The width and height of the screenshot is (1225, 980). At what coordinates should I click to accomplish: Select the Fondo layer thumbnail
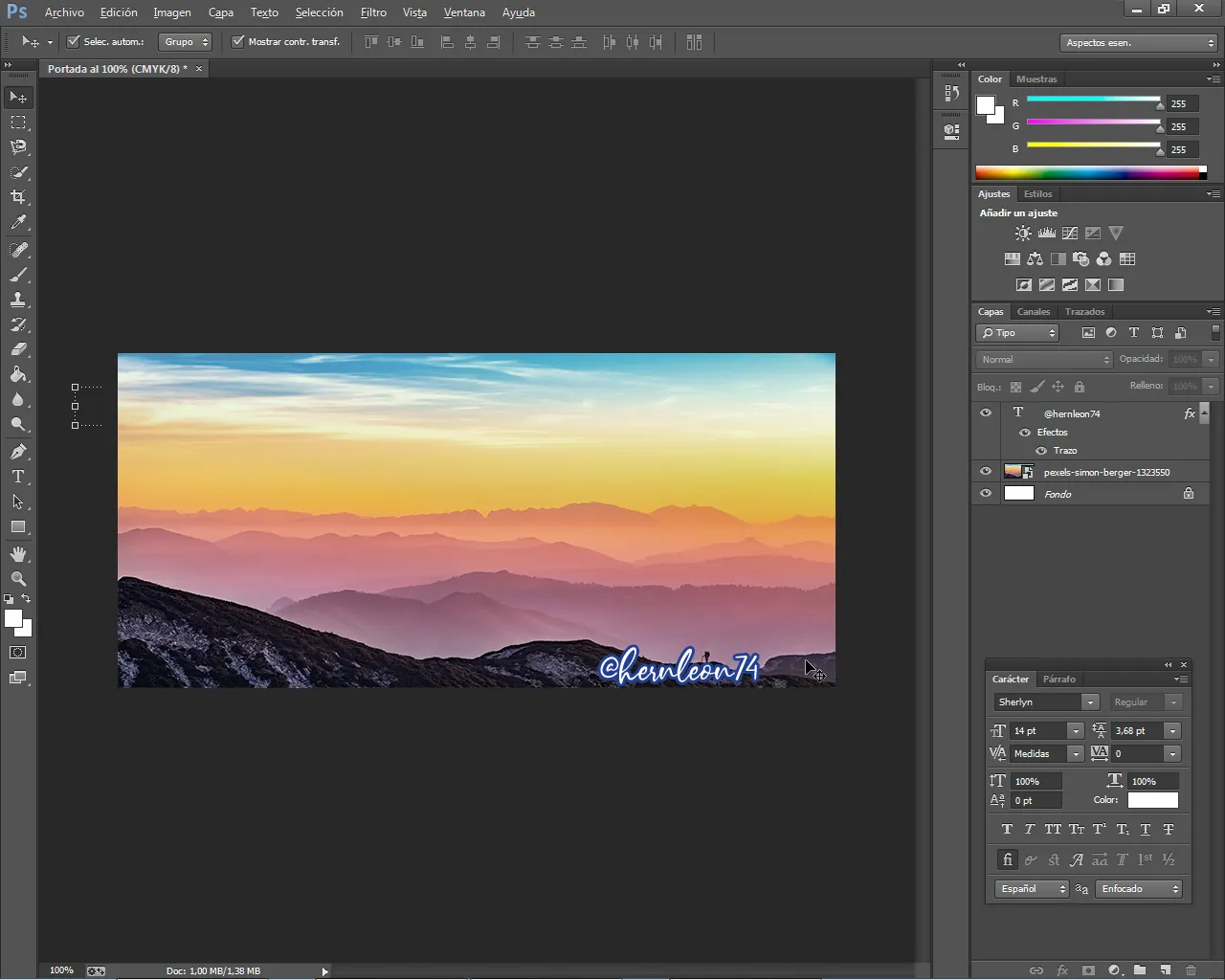(1019, 494)
